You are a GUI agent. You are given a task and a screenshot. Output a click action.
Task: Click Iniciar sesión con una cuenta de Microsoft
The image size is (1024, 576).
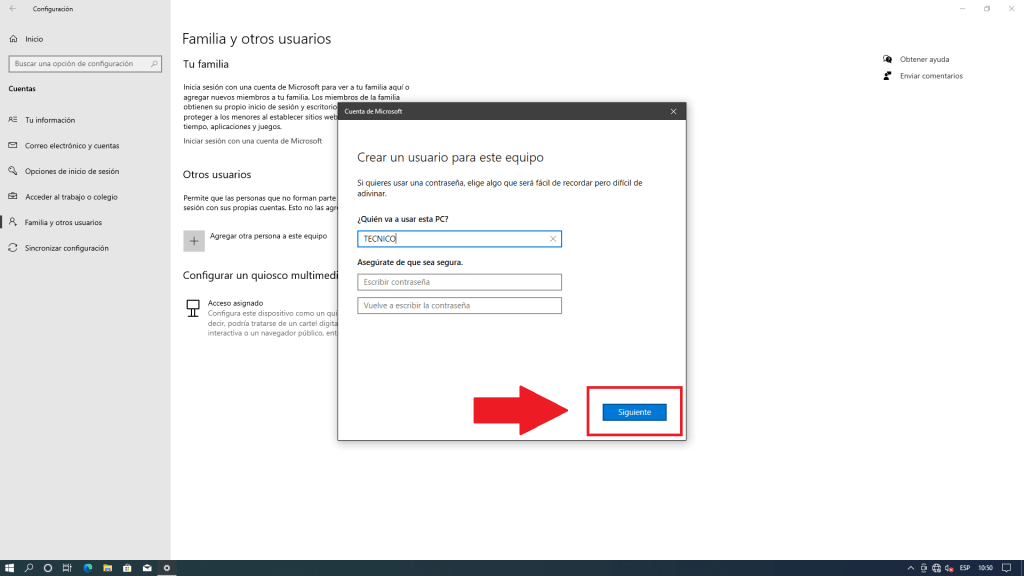point(252,141)
